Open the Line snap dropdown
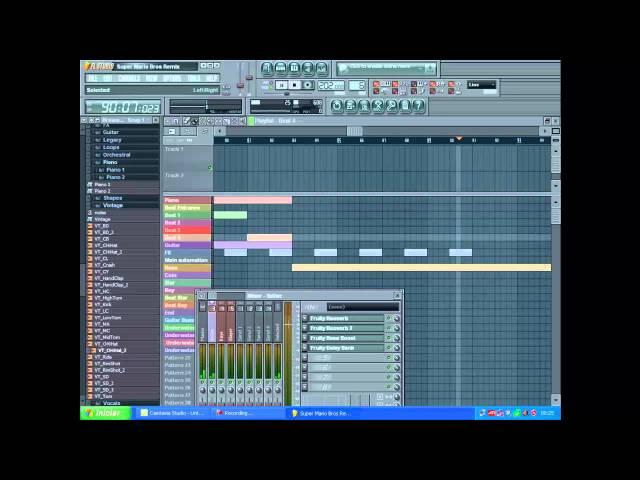The height and width of the screenshot is (480, 640). coord(482,84)
